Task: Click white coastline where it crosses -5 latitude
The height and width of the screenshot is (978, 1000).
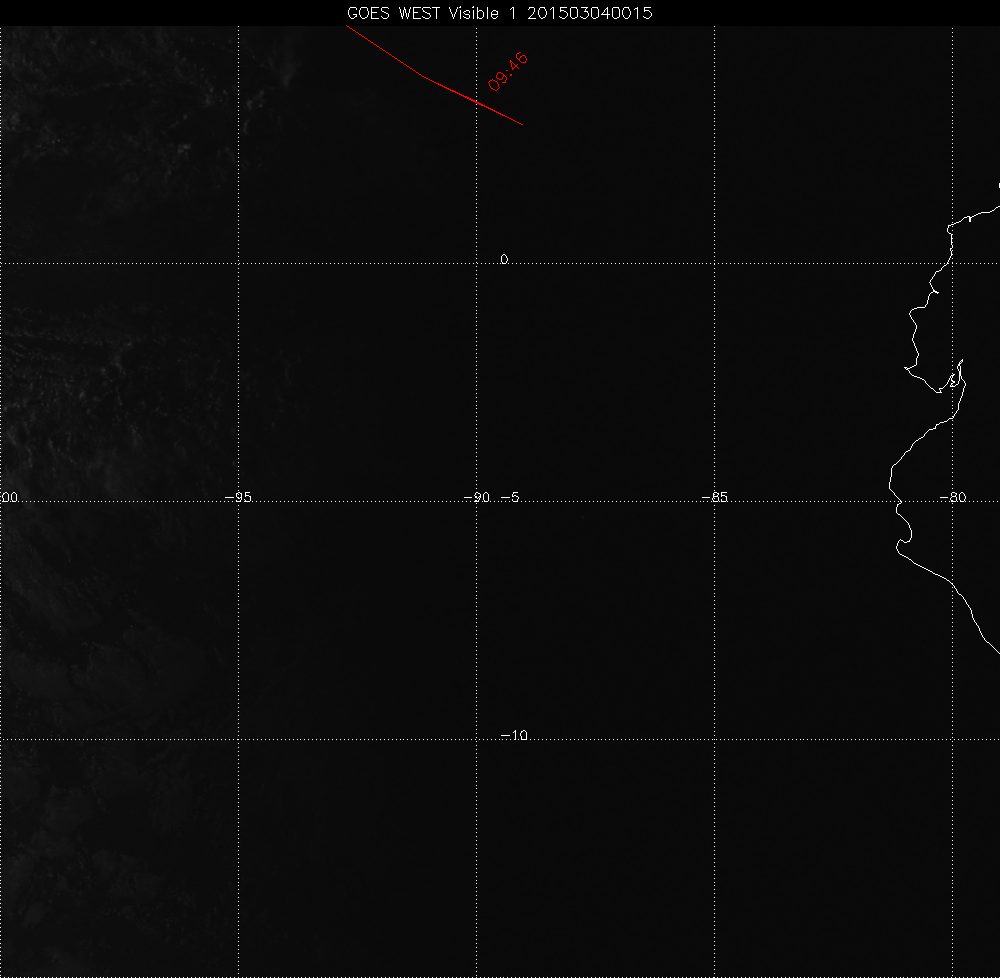Action: [x=894, y=501]
